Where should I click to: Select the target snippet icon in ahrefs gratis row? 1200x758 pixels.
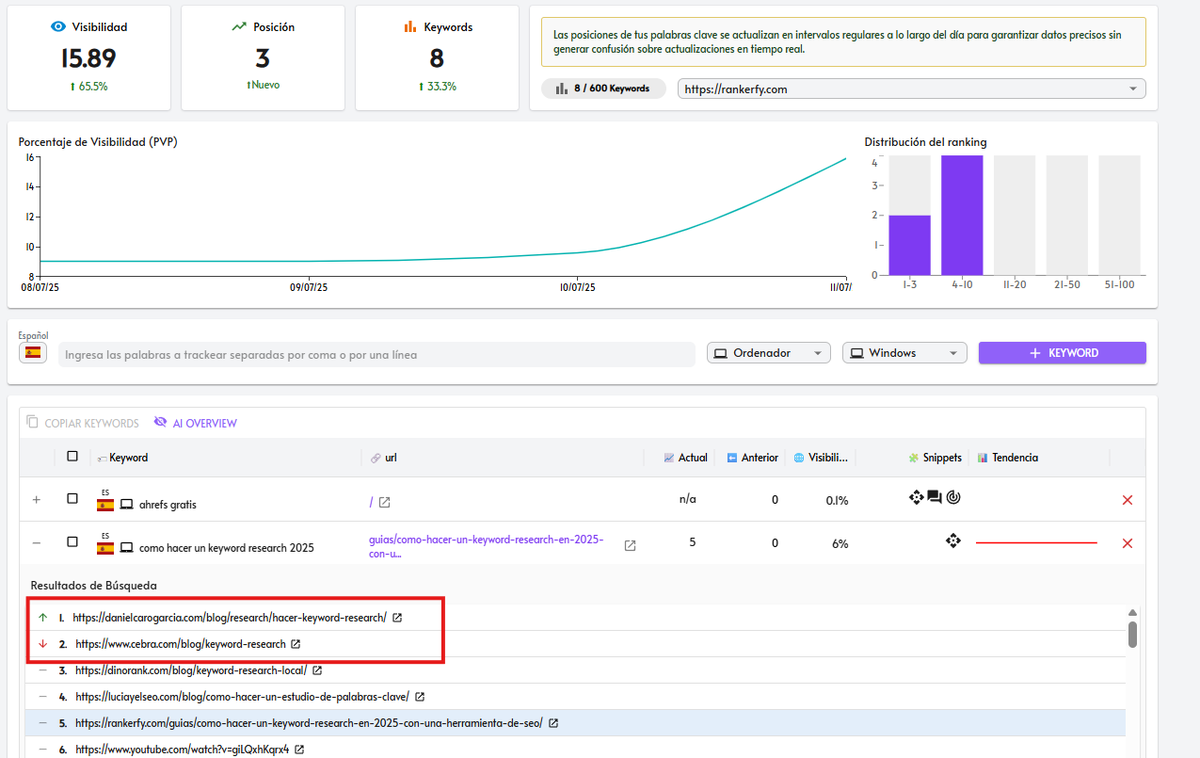(953, 497)
